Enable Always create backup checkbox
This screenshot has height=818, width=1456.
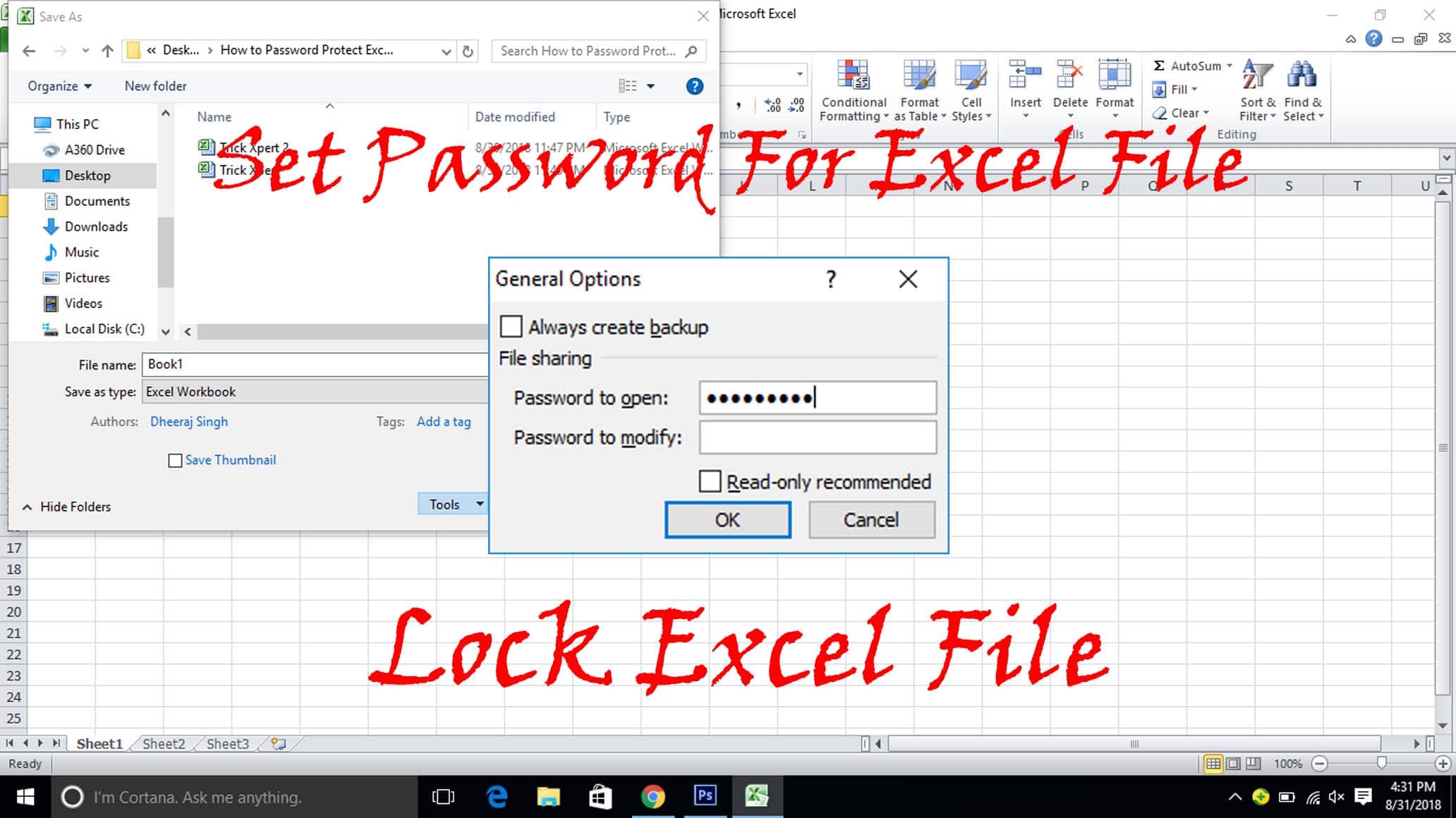click(510, 327)
